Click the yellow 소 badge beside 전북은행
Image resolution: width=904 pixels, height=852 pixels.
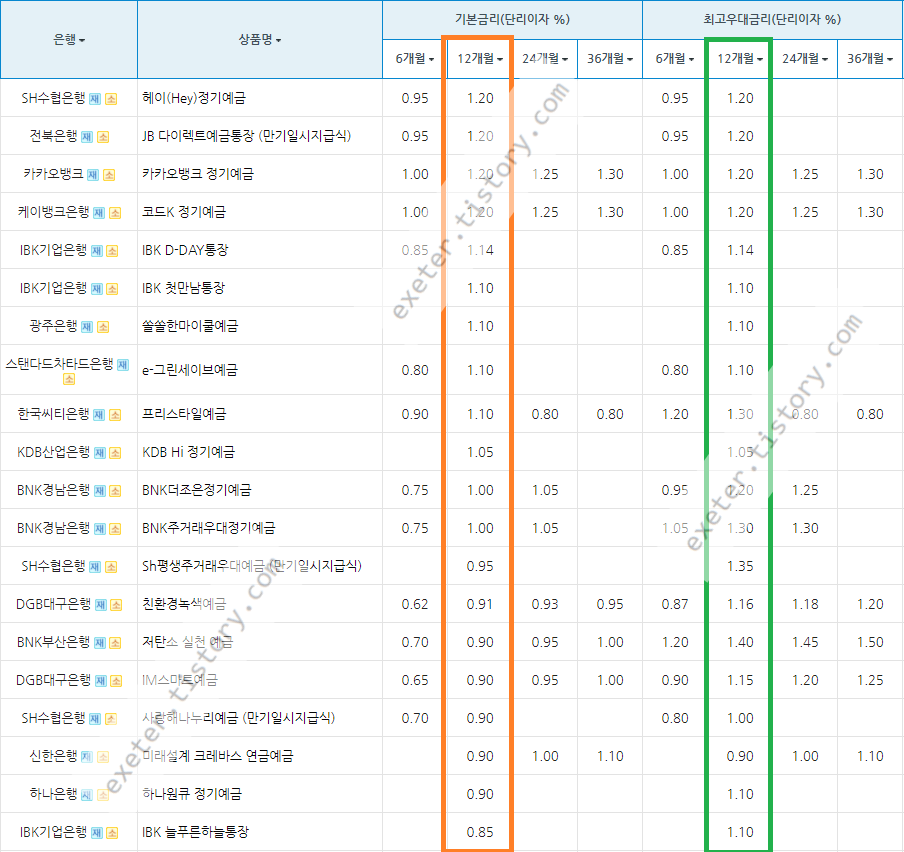(103, 137)
